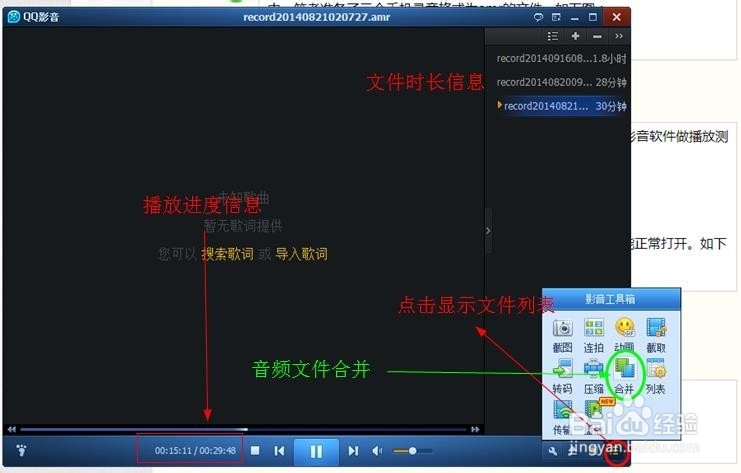Toggle the playlist panel button at bottom right
The width and height of the screenshot is (741, 473).
616,453
